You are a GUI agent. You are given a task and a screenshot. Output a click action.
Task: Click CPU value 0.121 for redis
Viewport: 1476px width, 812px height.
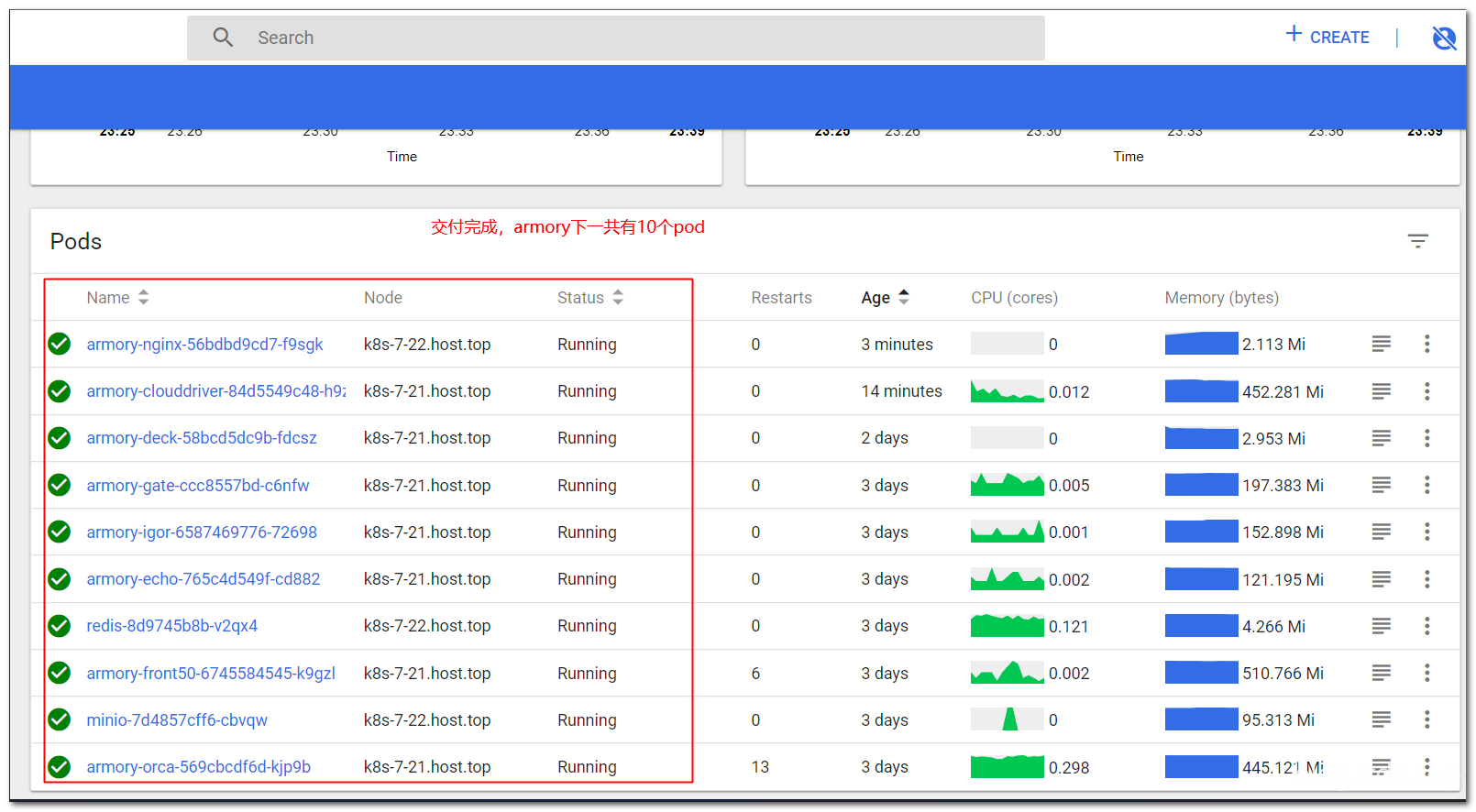click(x=1068, y=627)
